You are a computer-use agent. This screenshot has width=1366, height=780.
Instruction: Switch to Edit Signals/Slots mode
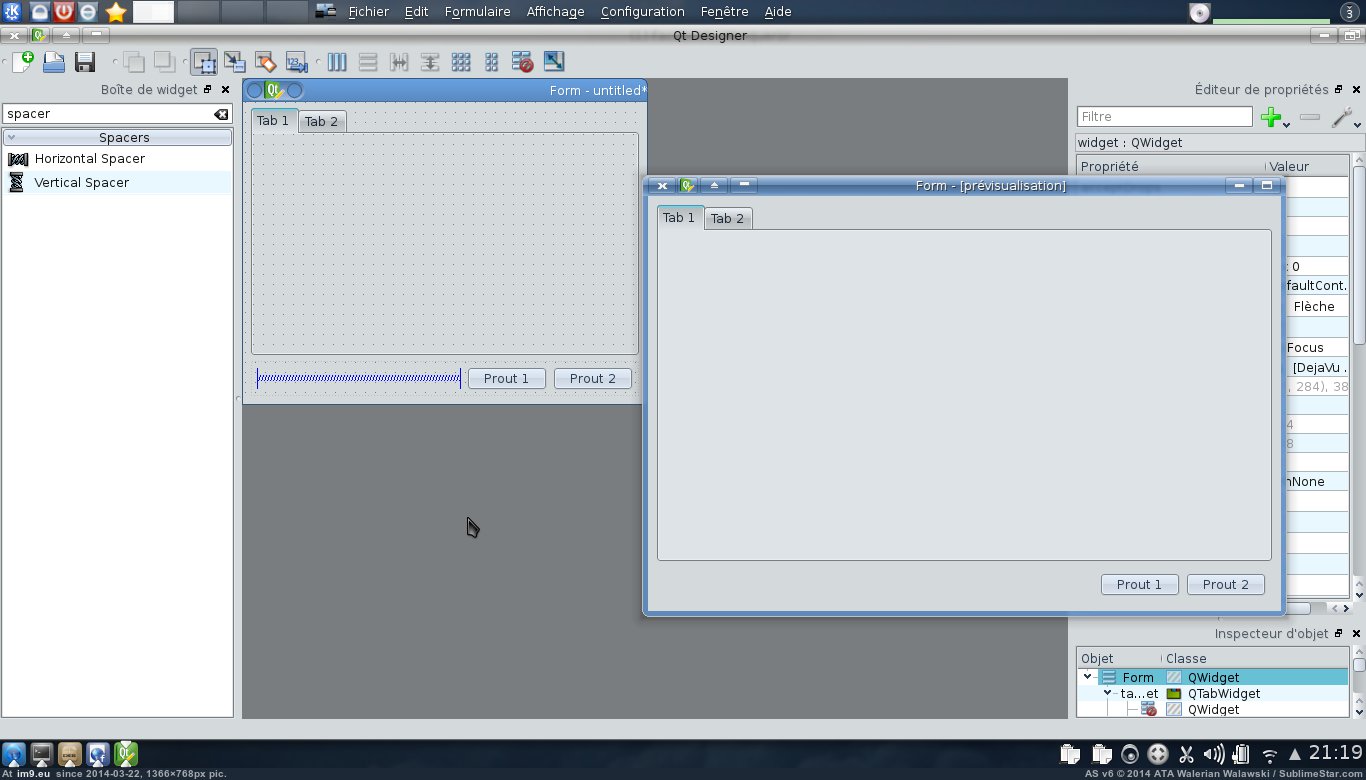(x=235, y=62)
